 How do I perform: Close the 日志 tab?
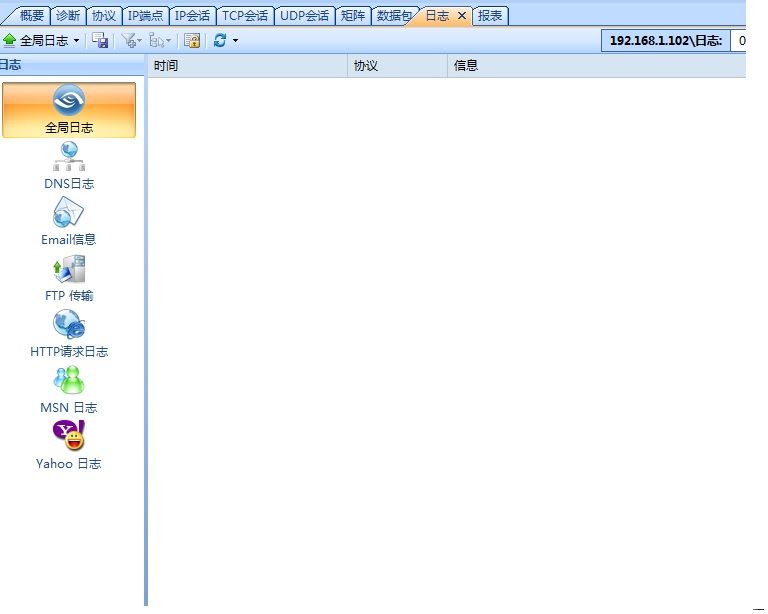462,16
